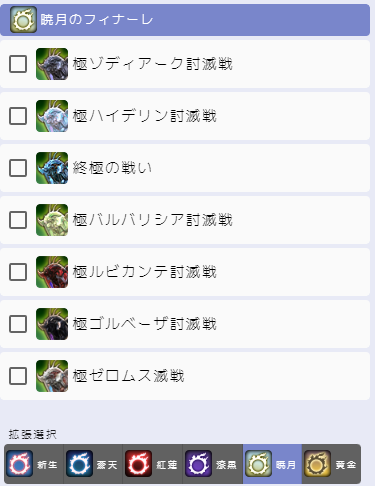Mark the 極バルバリシア討滅戦 checkbox
This screenshot has height=486, width=375.
[18, 220]
